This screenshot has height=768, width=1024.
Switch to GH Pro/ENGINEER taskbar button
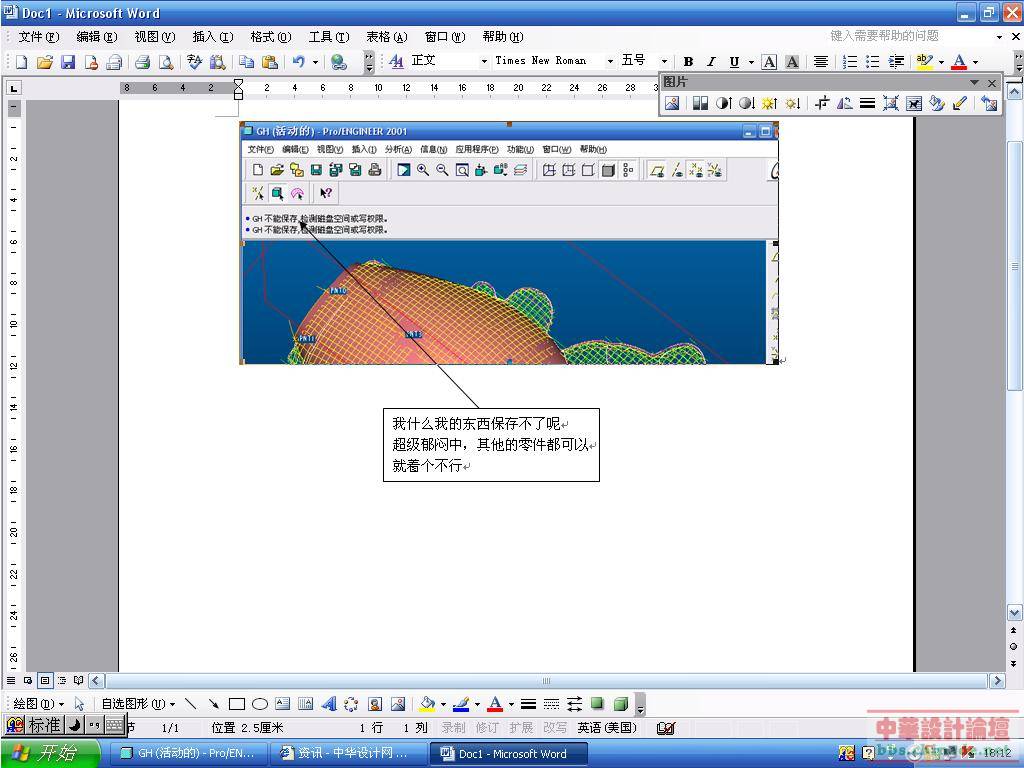click(x=187, y=753)
